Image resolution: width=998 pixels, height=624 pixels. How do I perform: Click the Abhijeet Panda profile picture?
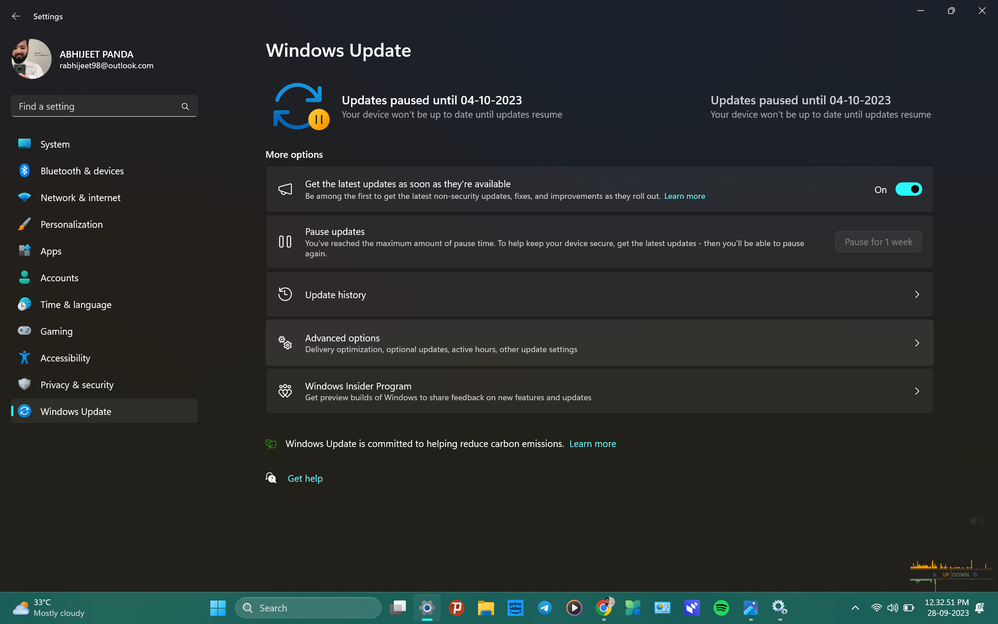point(31,59)
